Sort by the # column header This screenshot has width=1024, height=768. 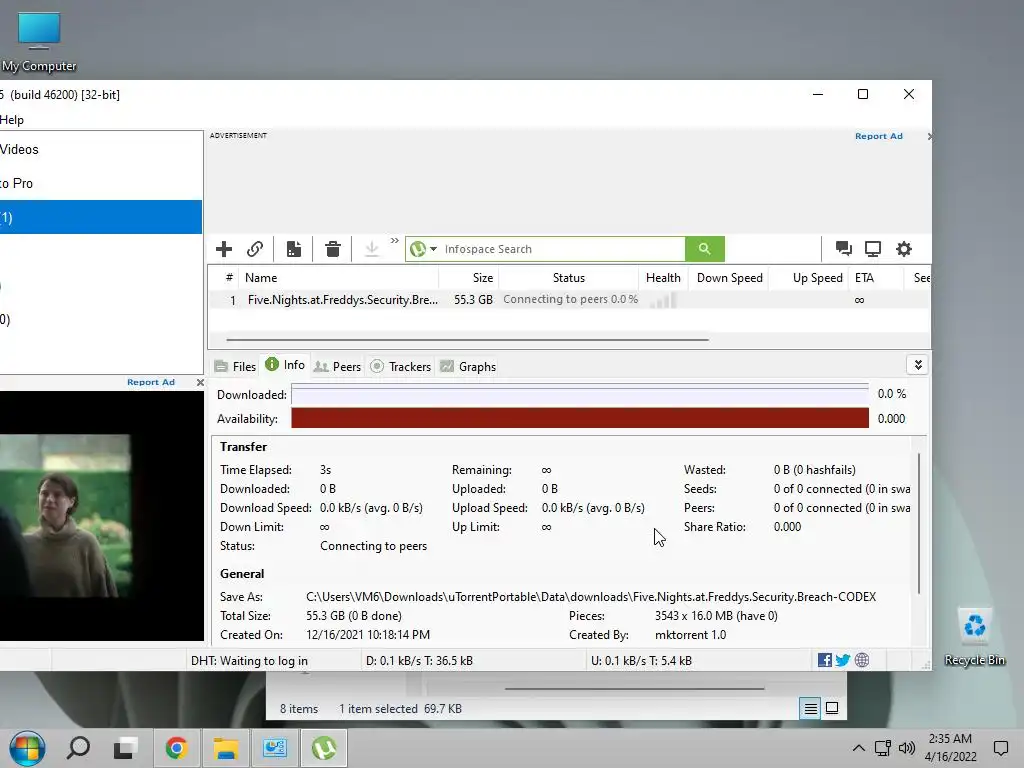click(229, 278)
